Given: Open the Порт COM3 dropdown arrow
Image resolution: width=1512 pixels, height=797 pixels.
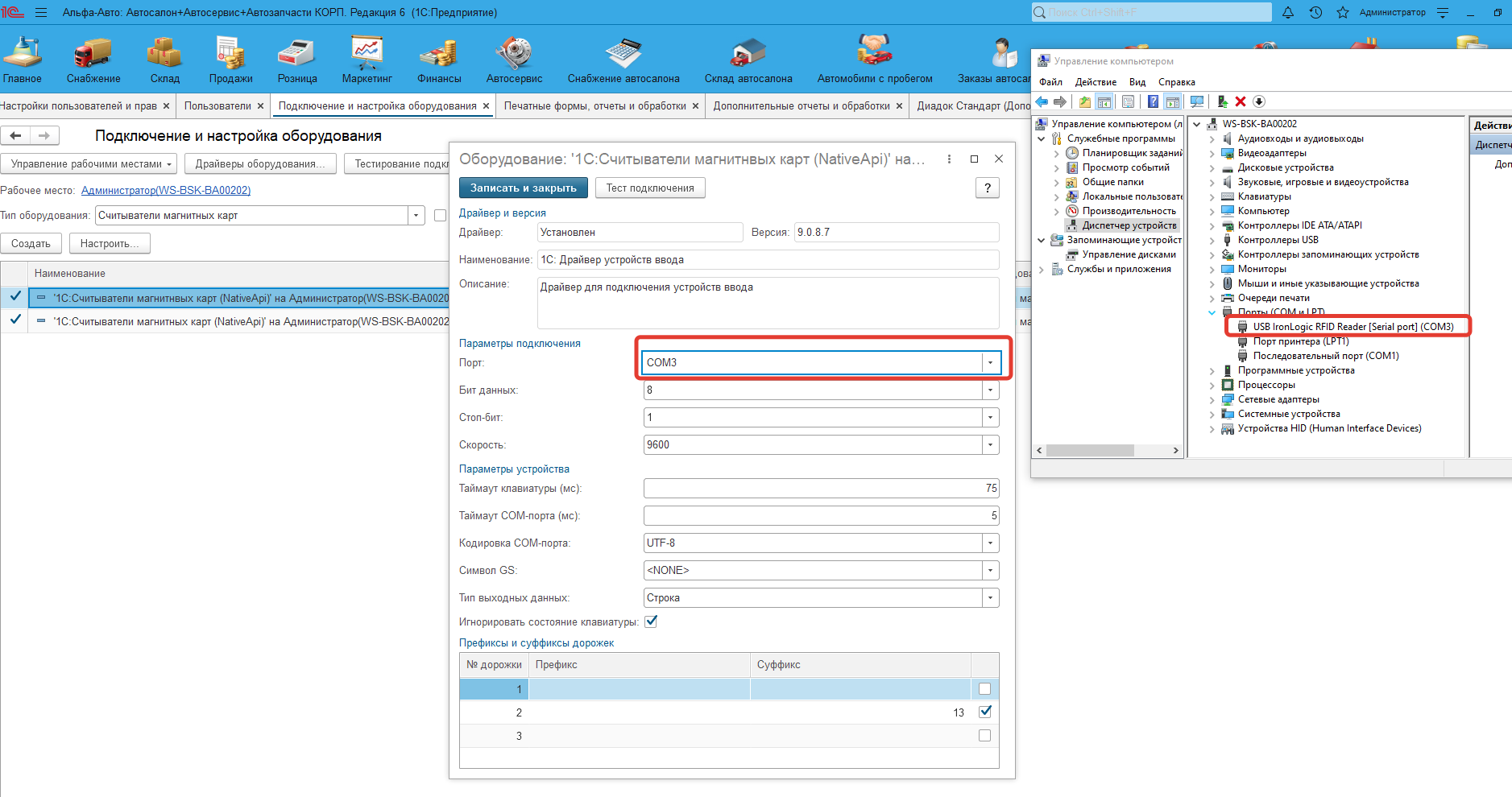Looking at the screenshot, I should [990, 363].
